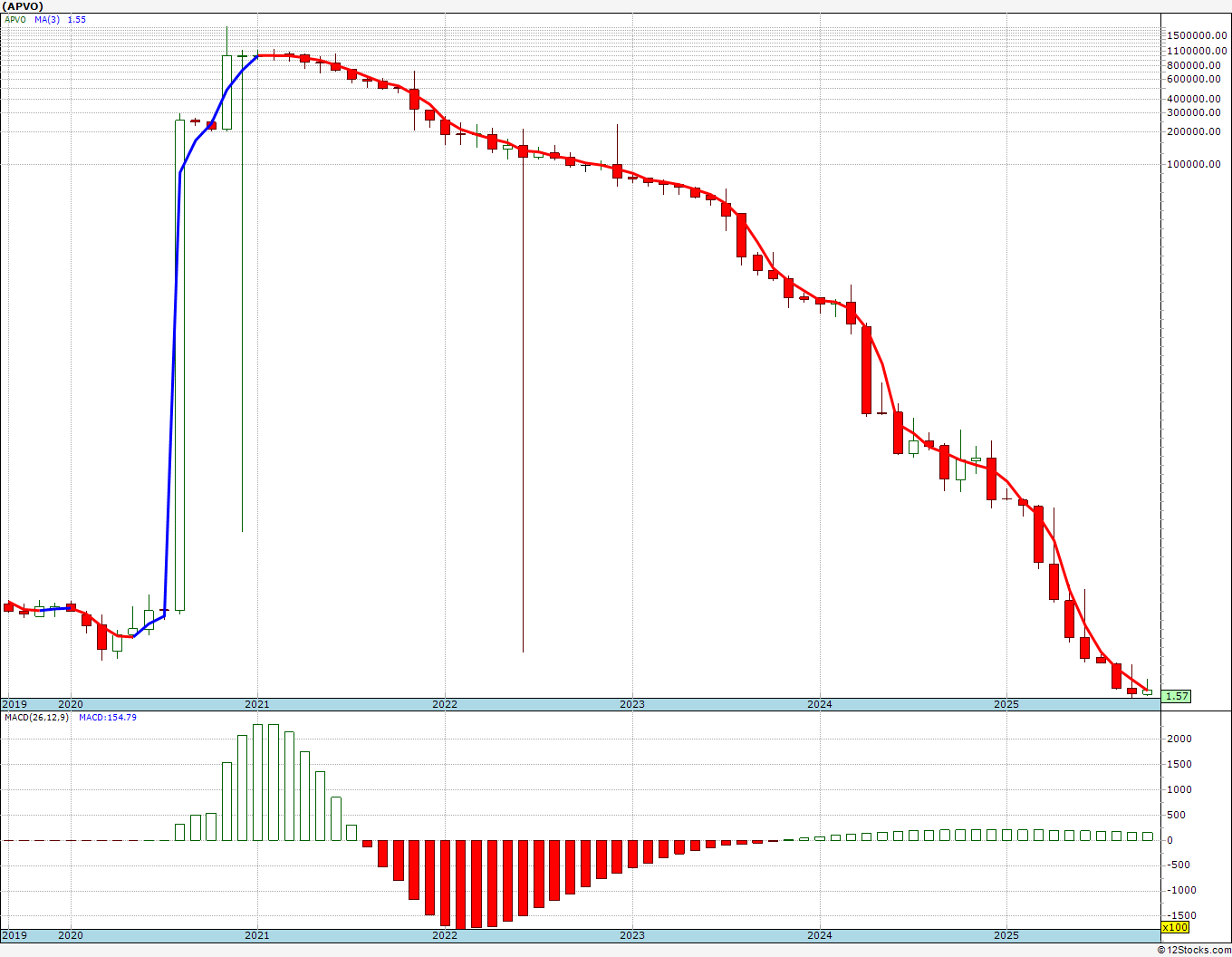Select the -1000 label on the MACD axis
Screen dimensions: 1232x957
point(1179,890)
